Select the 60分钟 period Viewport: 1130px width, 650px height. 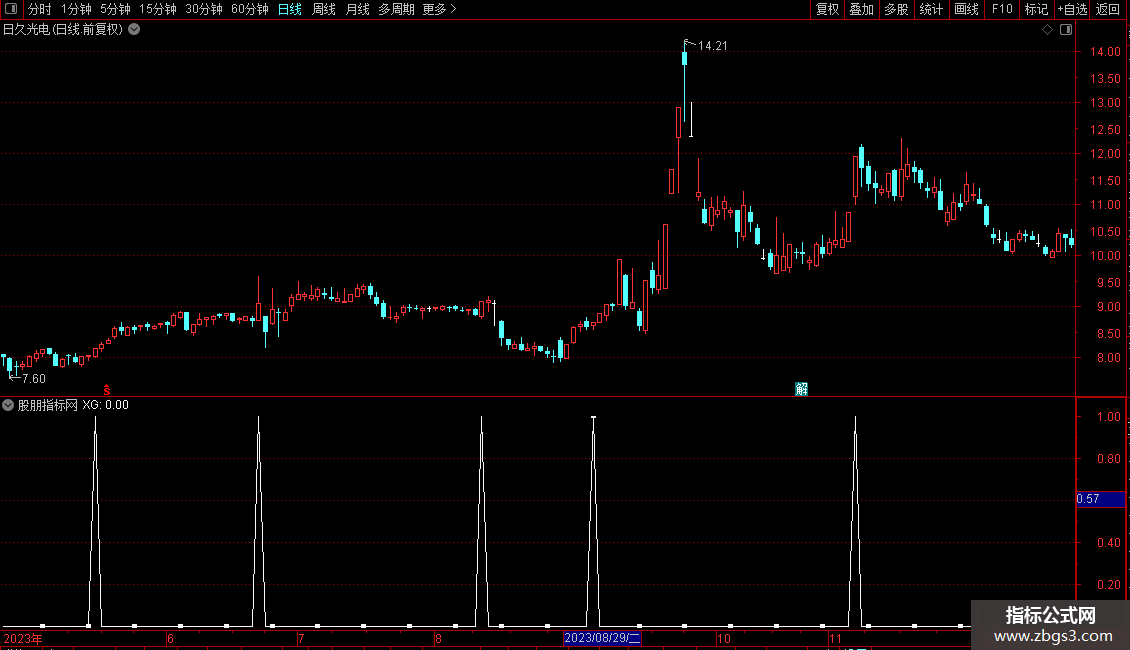pos(249,9)
